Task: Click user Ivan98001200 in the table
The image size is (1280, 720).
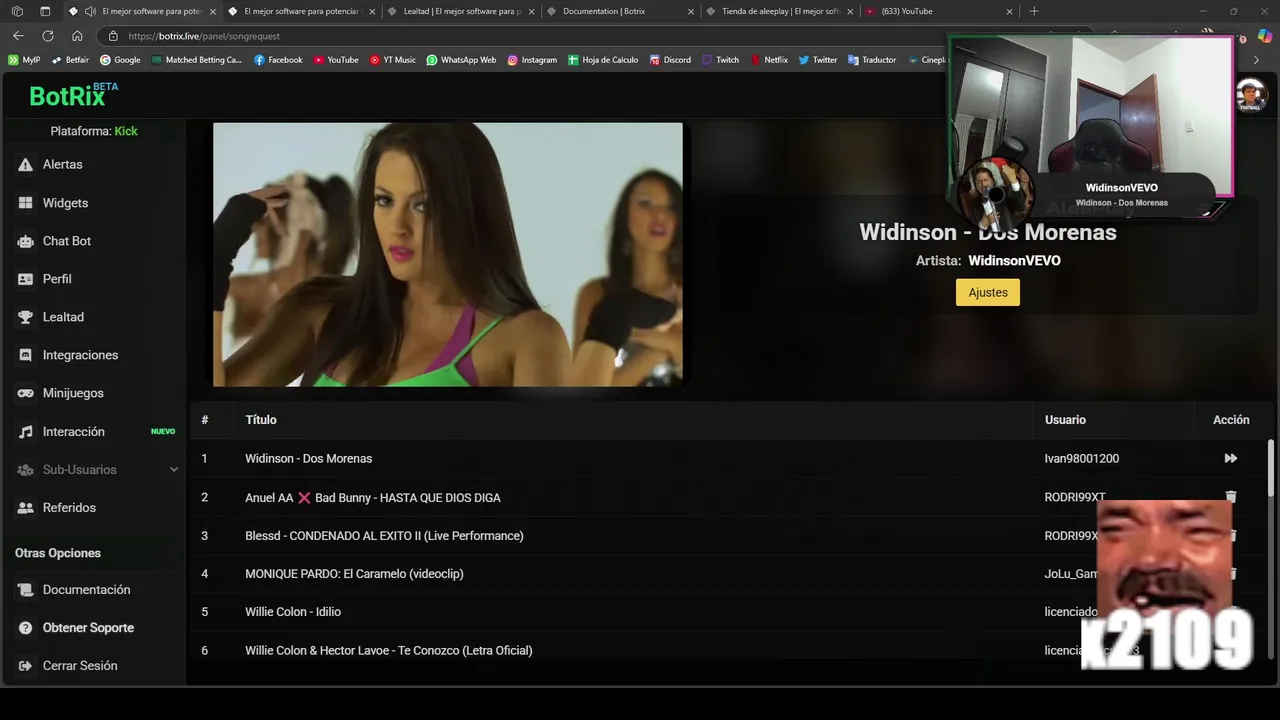Action: coord(1082,459)
